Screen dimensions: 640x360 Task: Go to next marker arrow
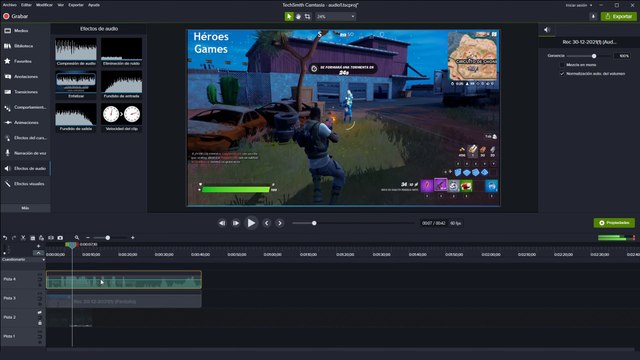click(x=280, y=223)
